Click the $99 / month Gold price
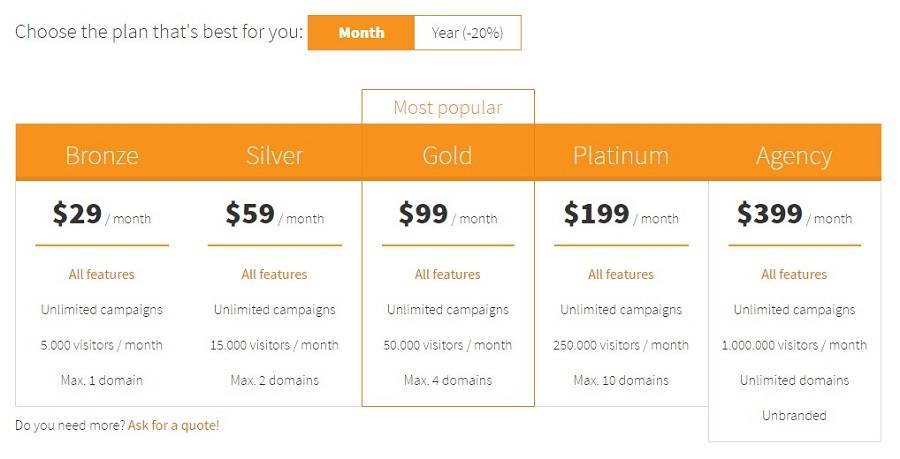 pos(448,214)
